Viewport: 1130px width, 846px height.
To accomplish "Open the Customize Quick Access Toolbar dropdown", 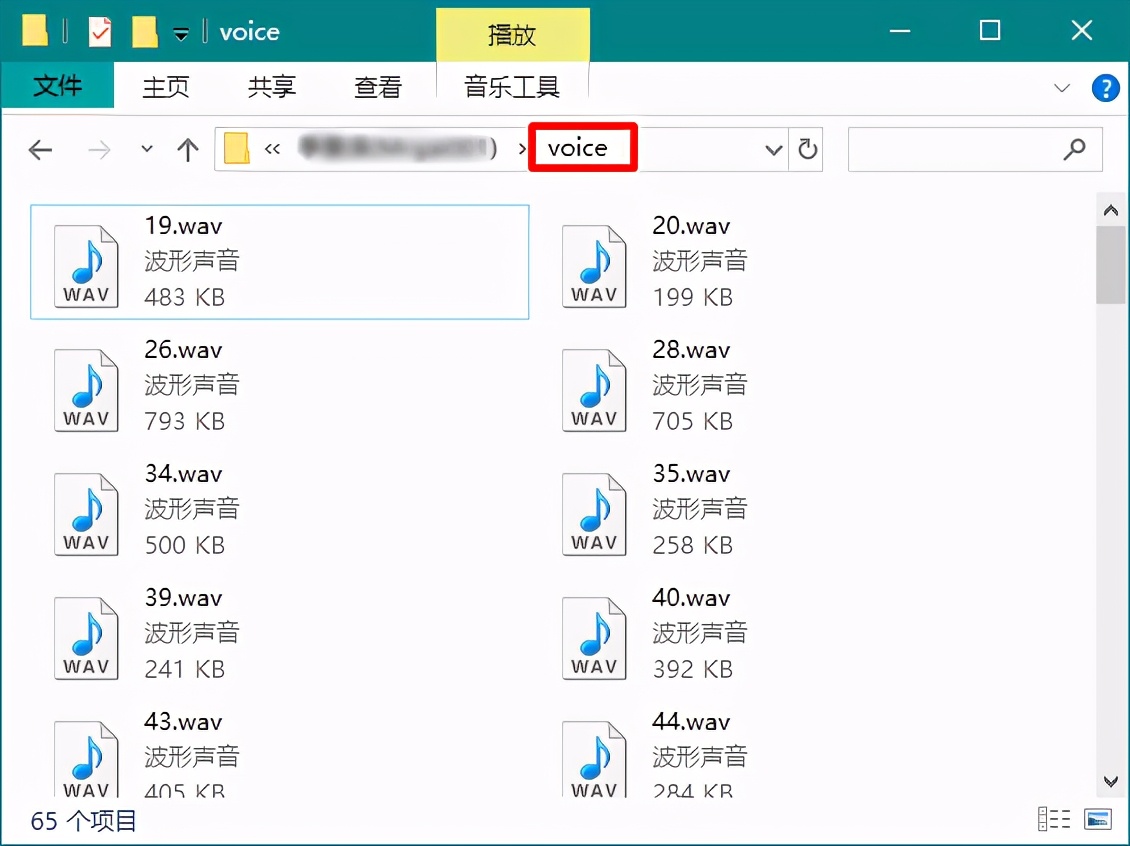I will point(182,32).
